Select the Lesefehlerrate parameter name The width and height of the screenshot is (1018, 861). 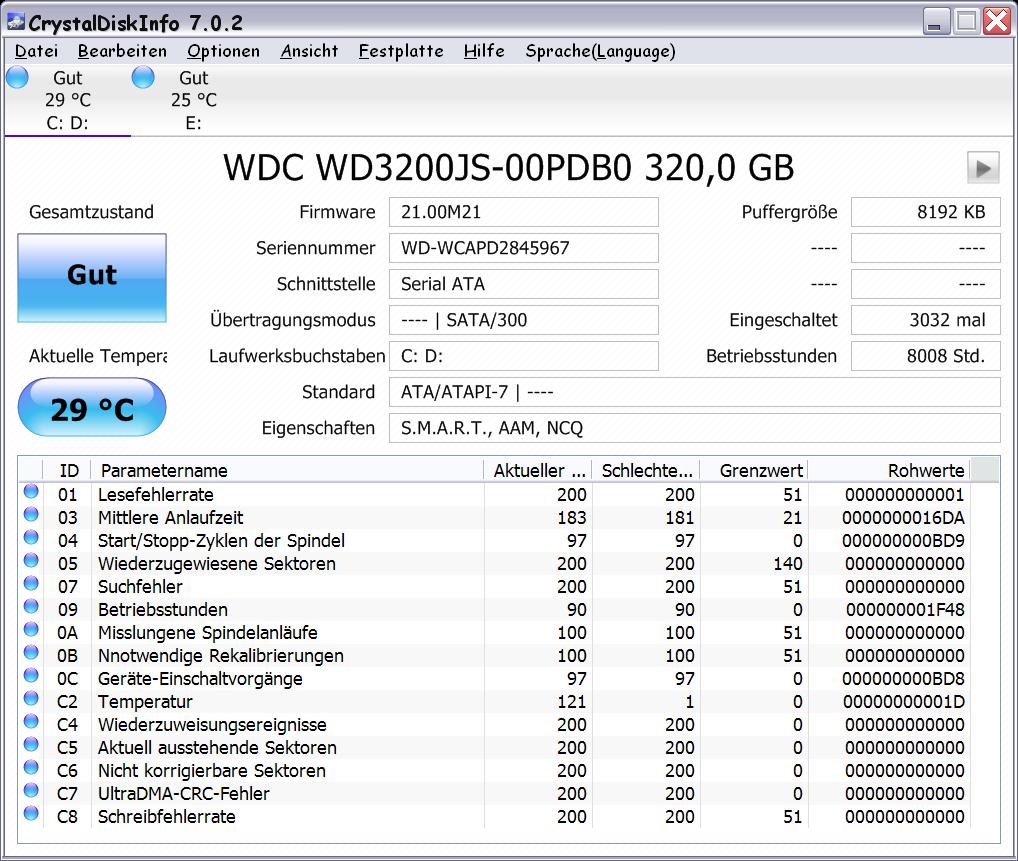tap(156, 495)
